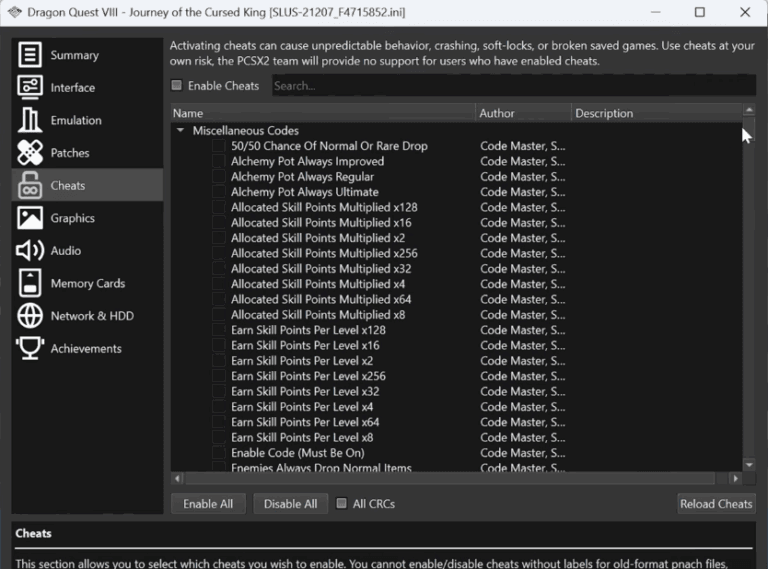The image size is (768, 569).
Task: Tick Enable Code (Must Be On) checkbox
Action: click(219, 453)
